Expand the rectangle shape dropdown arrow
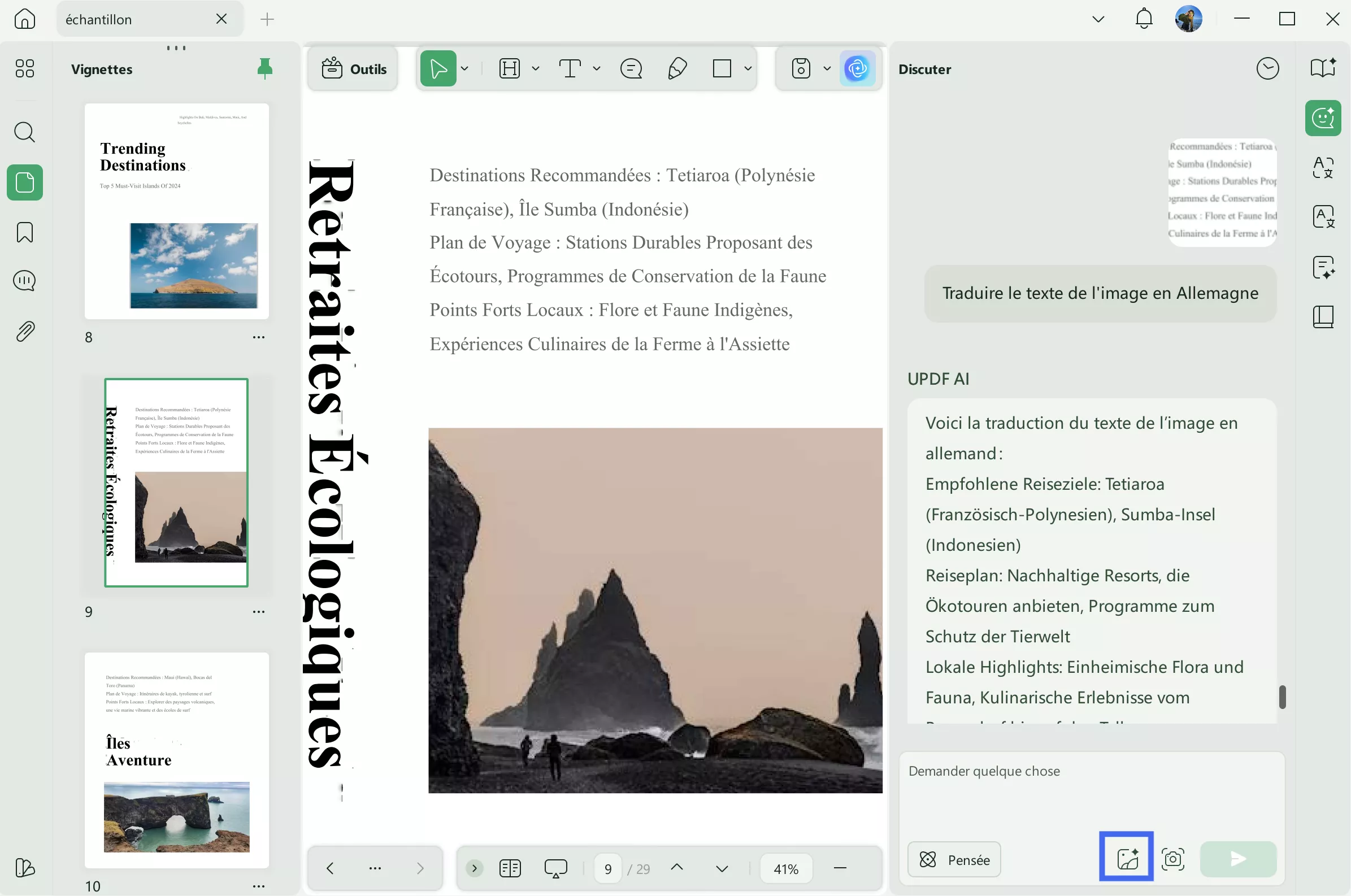The image size is (1351, 896). click(x=748, y=68)
